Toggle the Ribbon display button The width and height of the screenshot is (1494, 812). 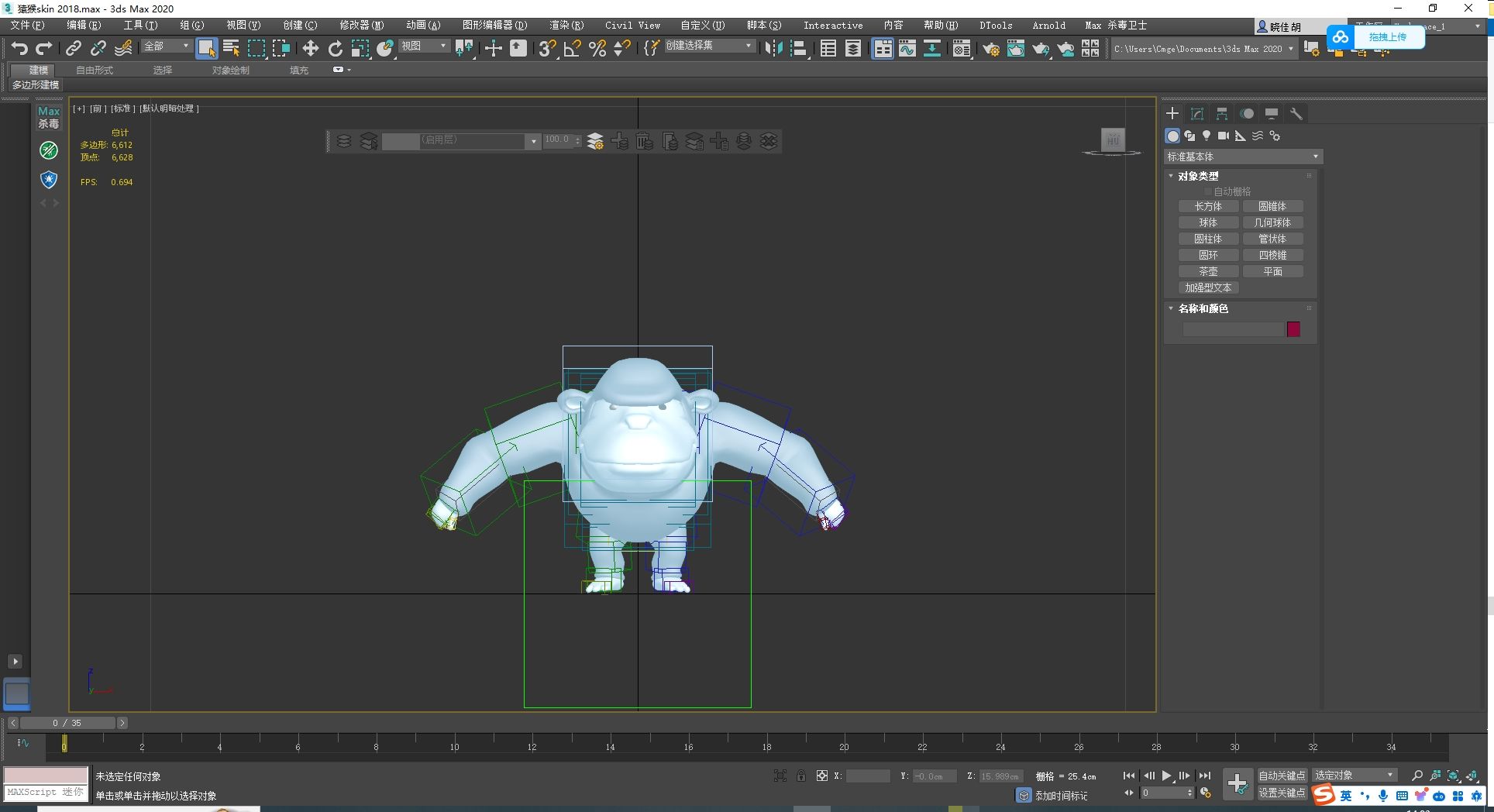(883, 48)
